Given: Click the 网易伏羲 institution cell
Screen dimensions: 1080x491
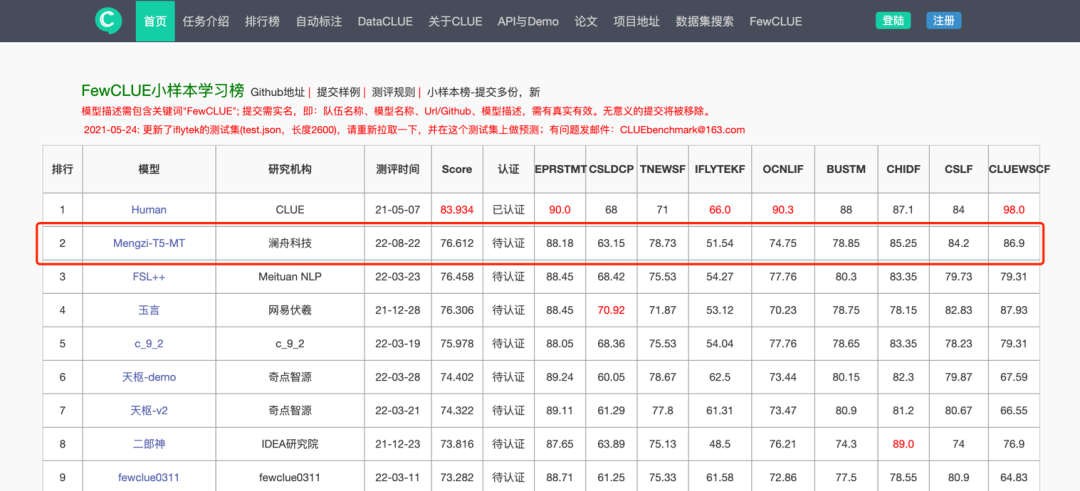Looking at the screenshot, I should [x=290, y=310].
